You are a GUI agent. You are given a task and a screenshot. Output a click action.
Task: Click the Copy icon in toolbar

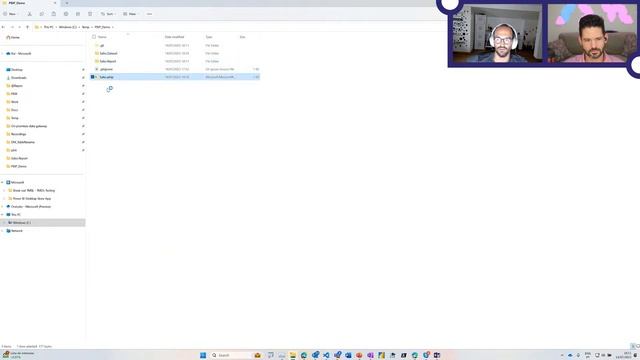coord(42,14)
